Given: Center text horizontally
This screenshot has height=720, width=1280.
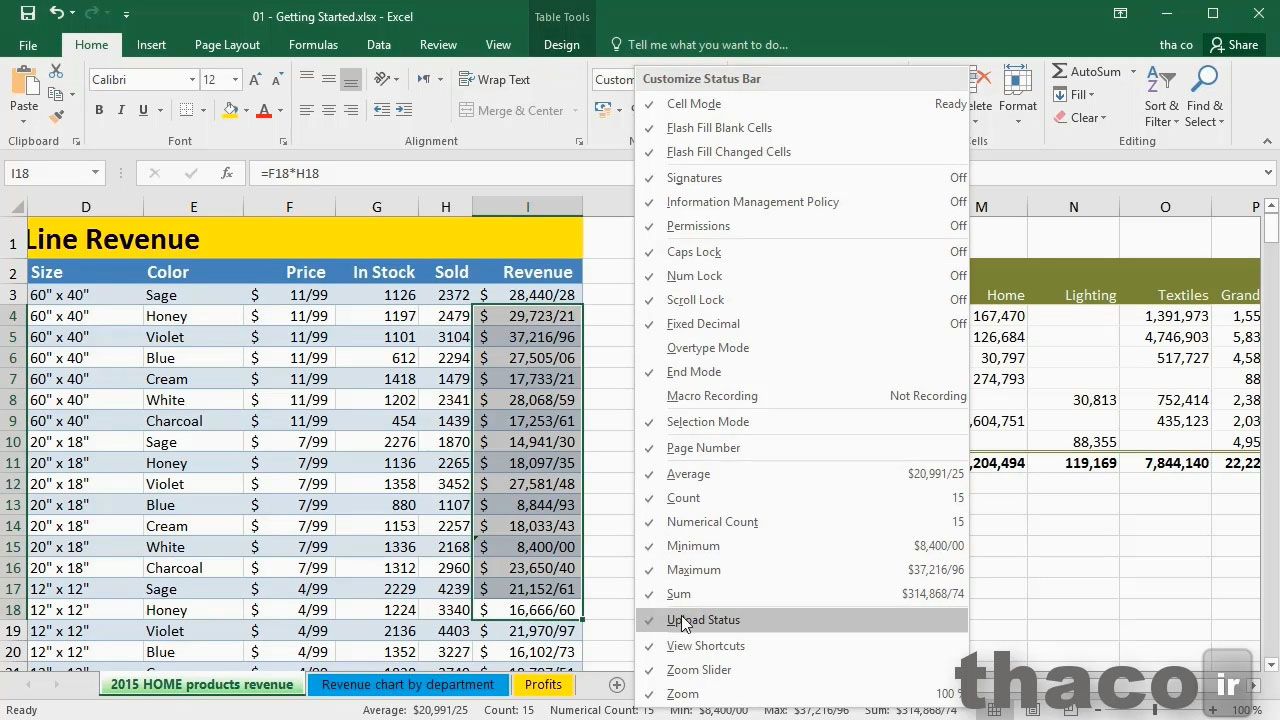Looking at the screenshot, I should (328, 110).
